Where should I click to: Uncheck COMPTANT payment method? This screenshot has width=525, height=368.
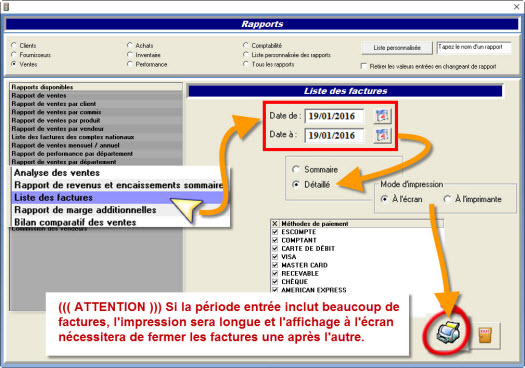coord(275,240)
